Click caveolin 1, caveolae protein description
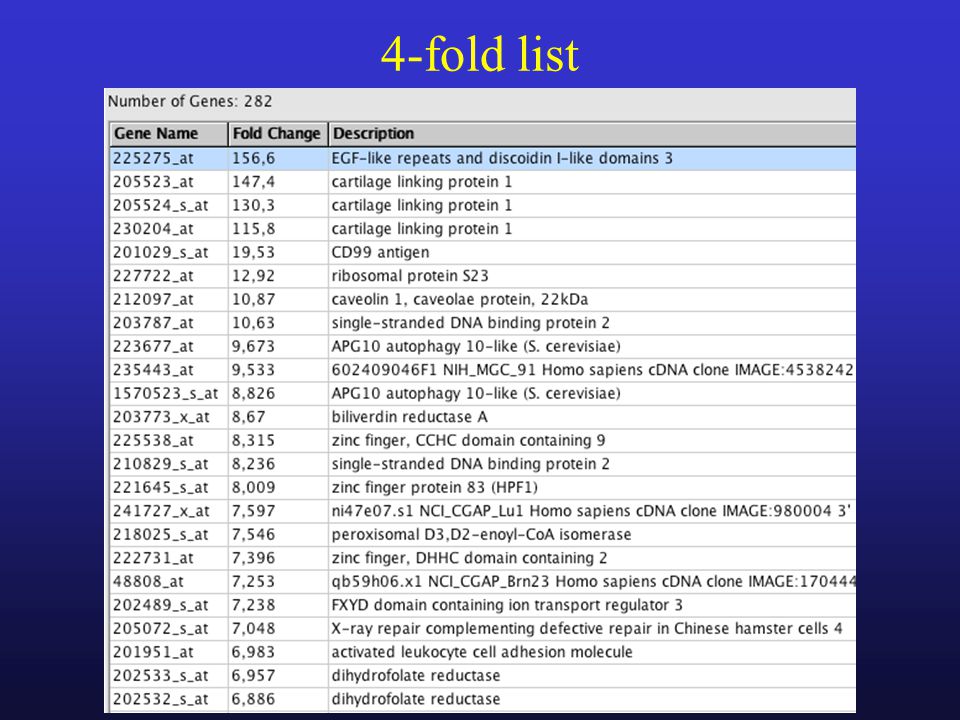Viewport: 960px width, 720px height. [460, 299]
